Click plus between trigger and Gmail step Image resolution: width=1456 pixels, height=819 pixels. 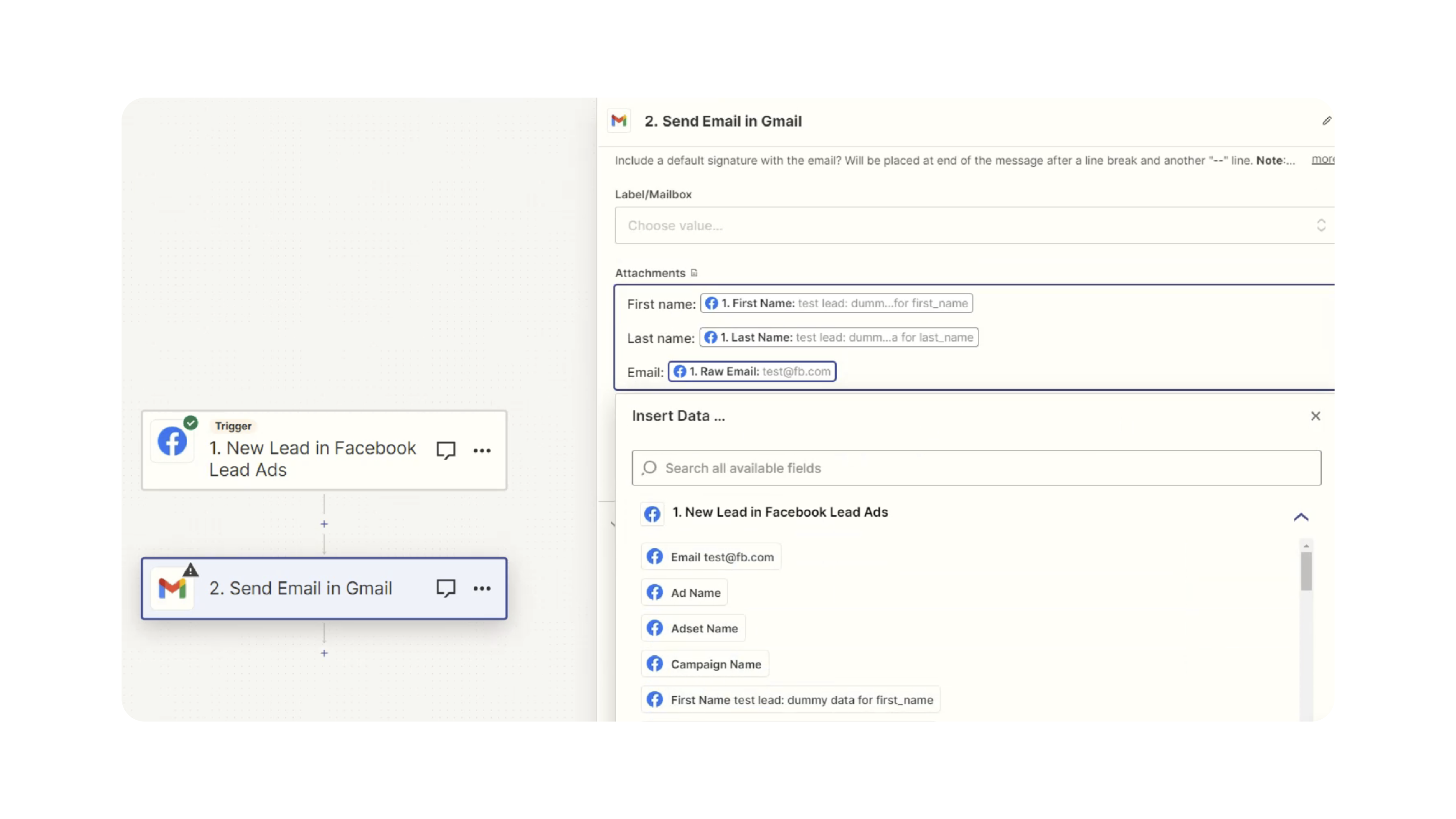[x=324, y=524]
